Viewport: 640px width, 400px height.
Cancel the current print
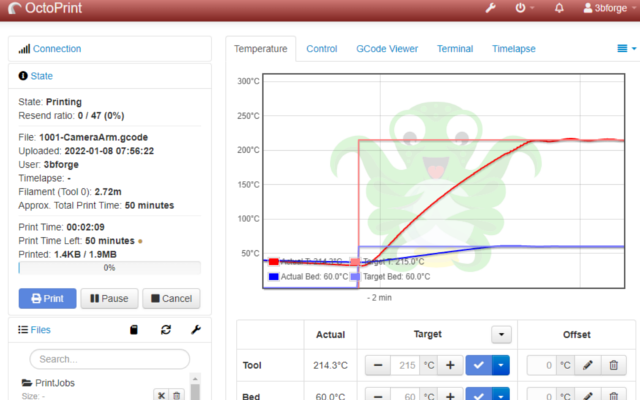click(x=171, y=298)
